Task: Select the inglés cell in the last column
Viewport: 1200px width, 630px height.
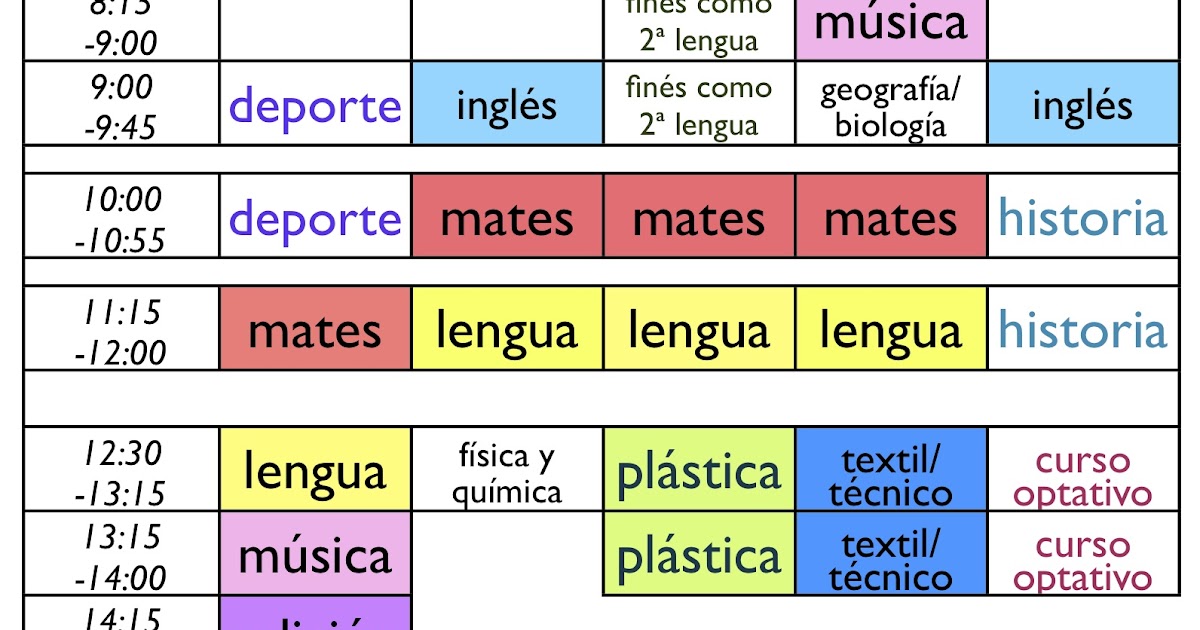Action: pos(1083,103)
